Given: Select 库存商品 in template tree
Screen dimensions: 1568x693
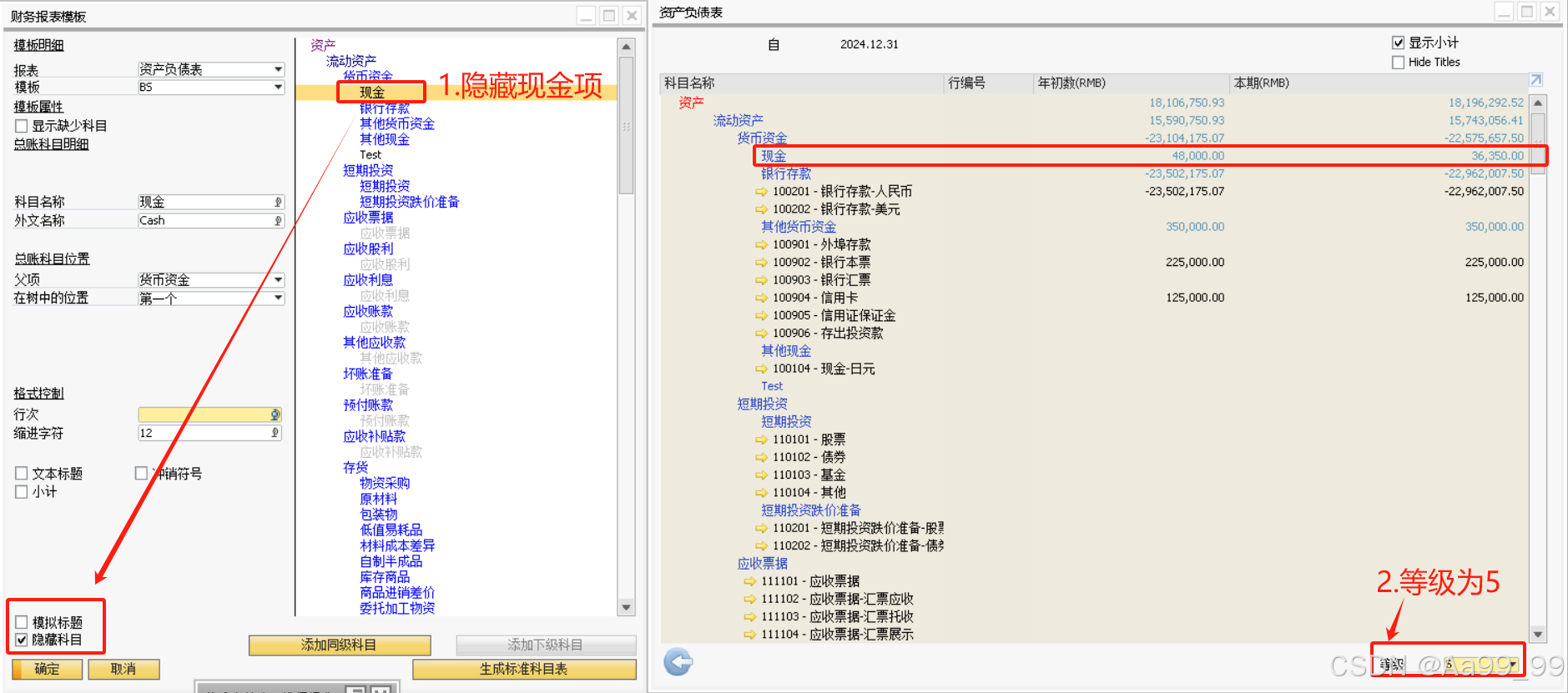Looking at the screenshot, I should tap(385, 577).
